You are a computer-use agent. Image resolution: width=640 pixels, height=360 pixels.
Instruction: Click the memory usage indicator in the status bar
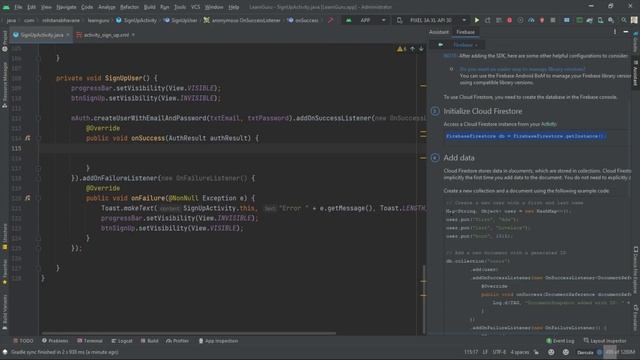pos(620,352)
